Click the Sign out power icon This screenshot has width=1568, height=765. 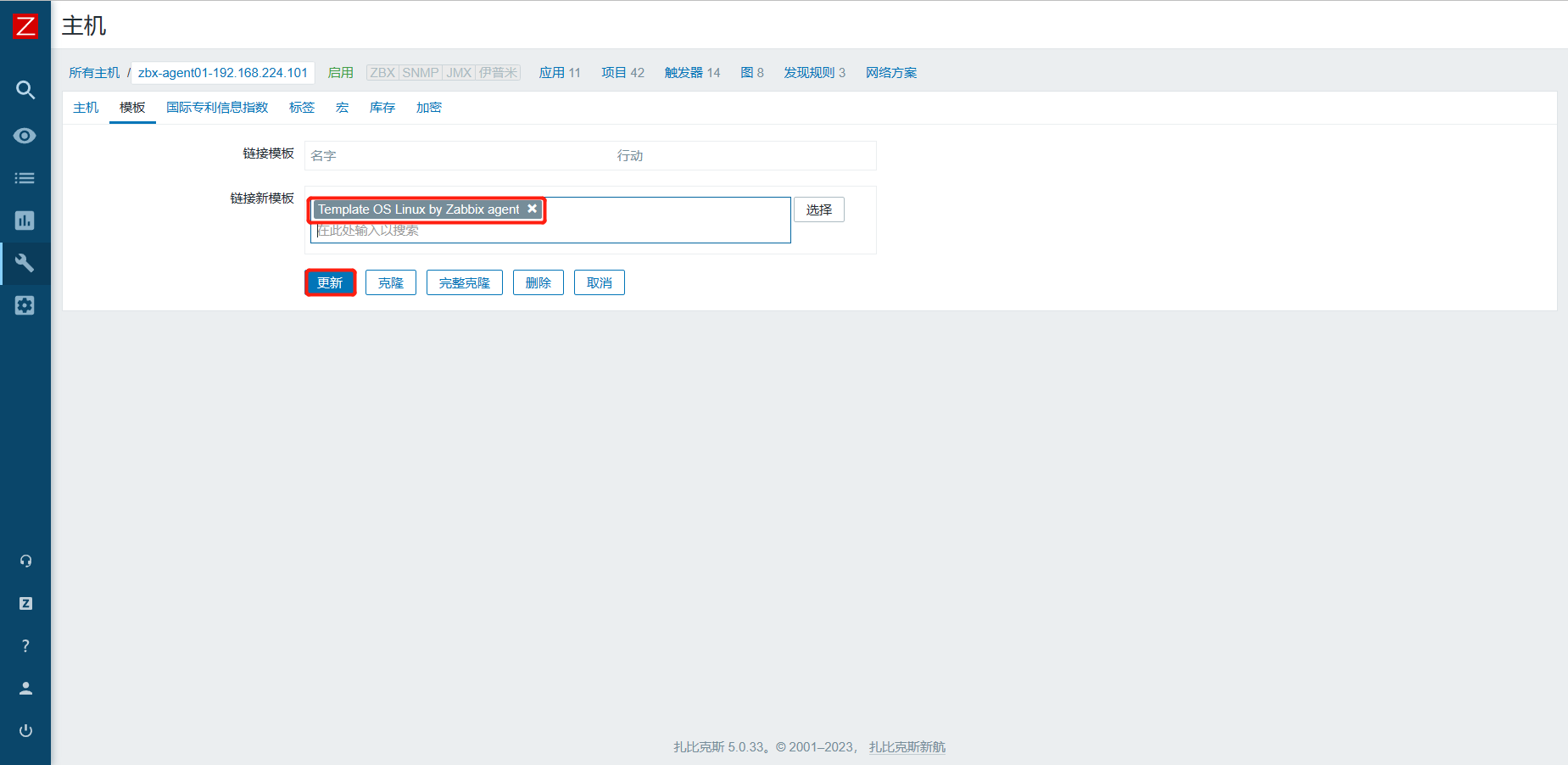[x=25, y=730]
